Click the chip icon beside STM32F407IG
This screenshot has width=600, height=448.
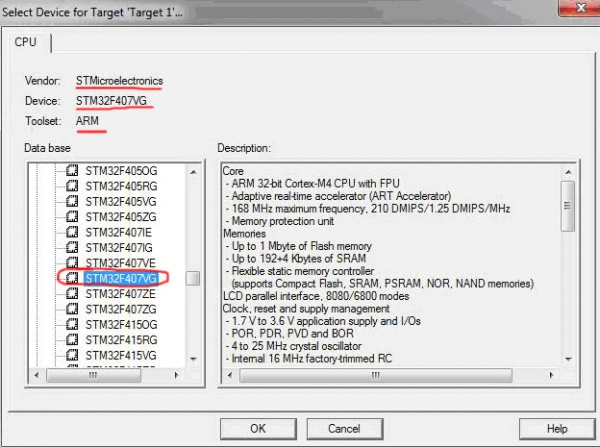(x=72, y=247)
